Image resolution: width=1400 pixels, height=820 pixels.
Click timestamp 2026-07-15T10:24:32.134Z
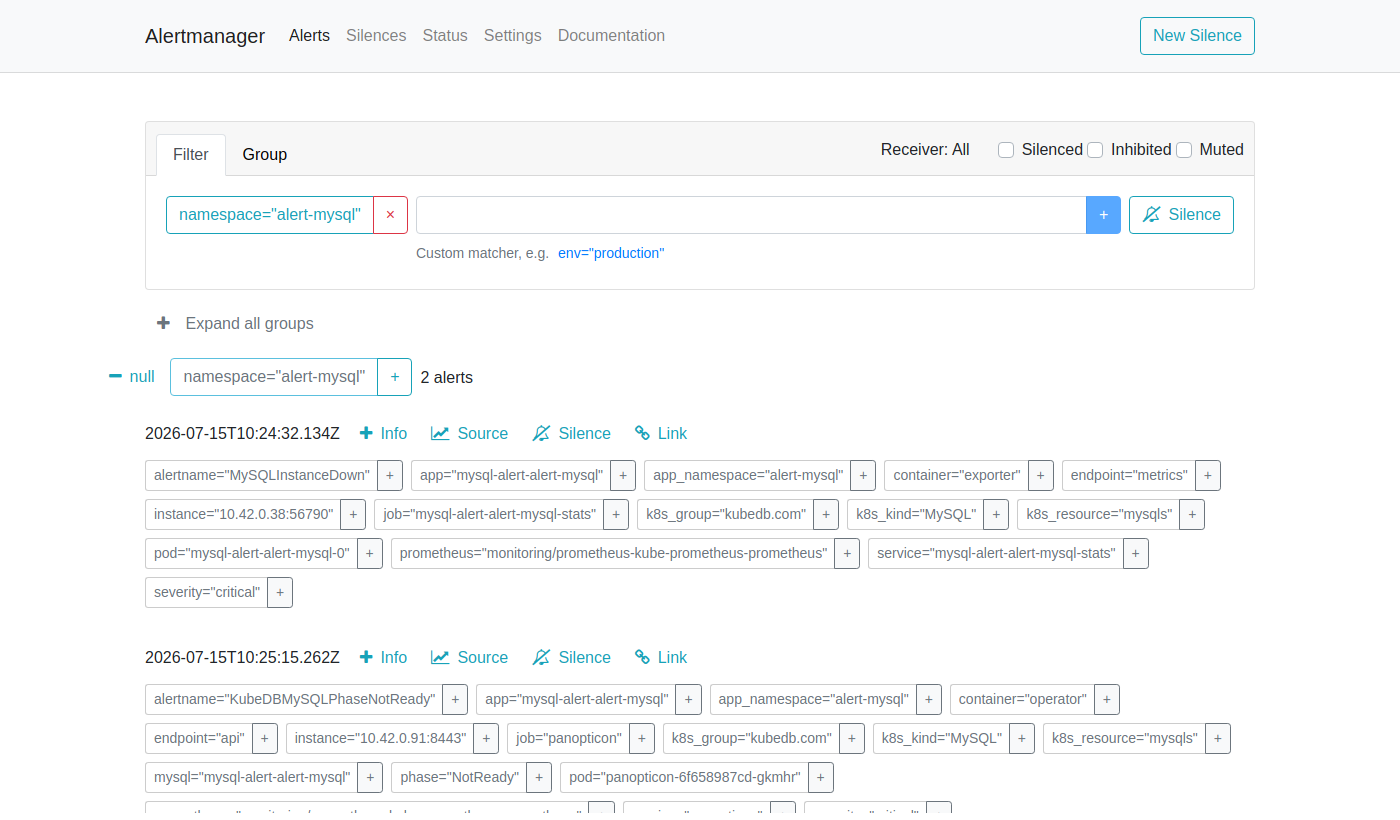coord(242,433)
